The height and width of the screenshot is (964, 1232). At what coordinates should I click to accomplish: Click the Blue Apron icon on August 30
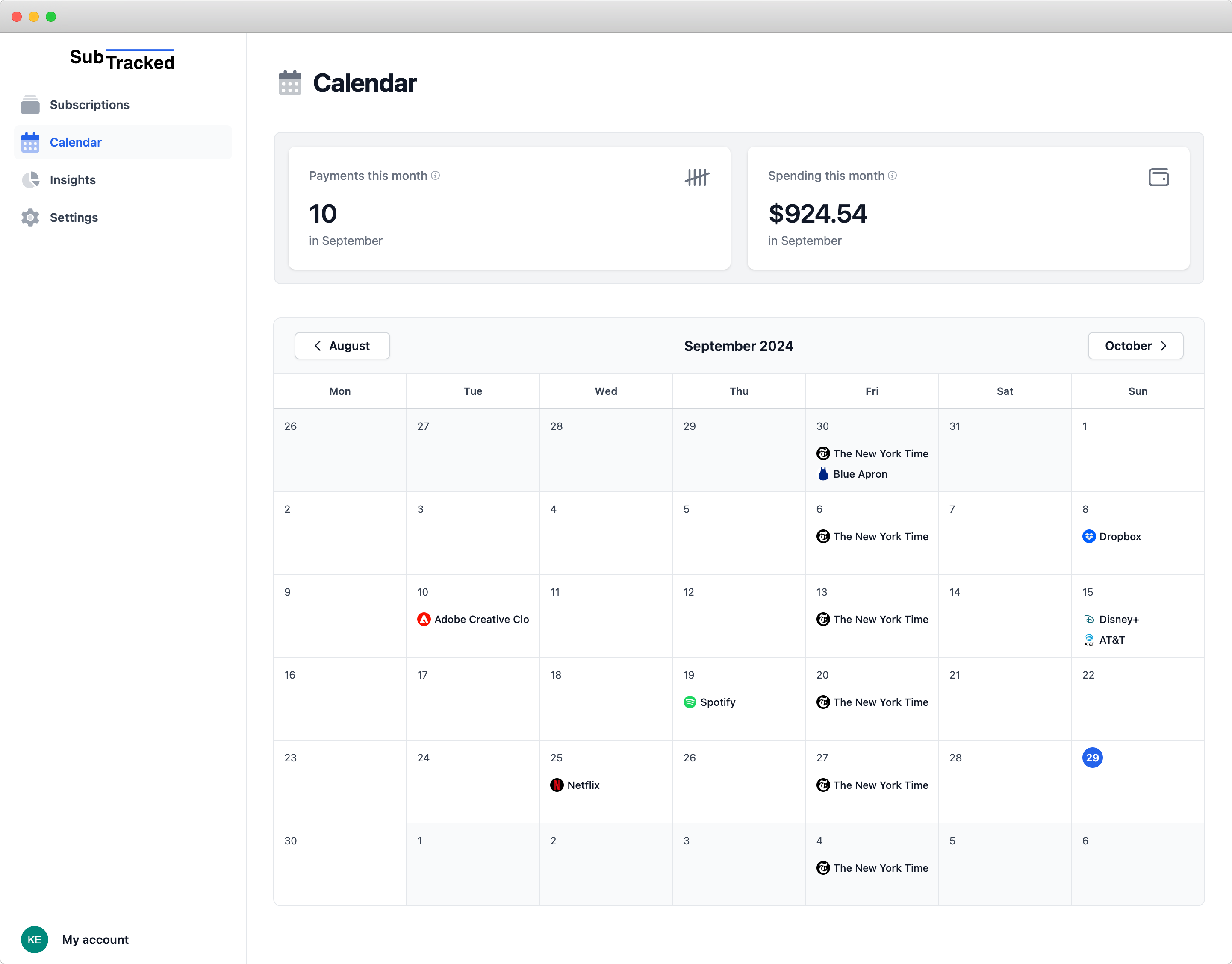click(x=822, y=474)
